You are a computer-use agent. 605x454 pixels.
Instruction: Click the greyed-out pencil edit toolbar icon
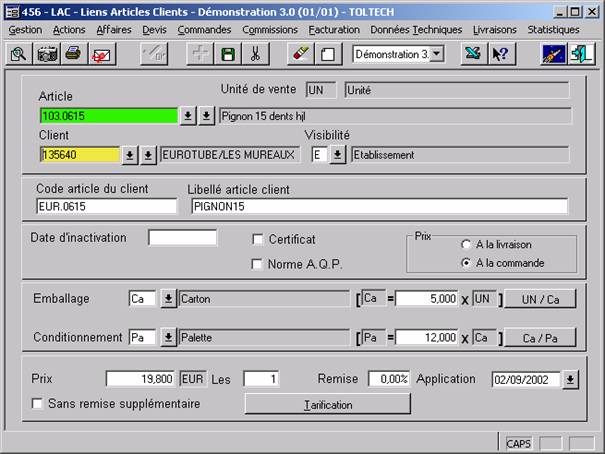154,54
